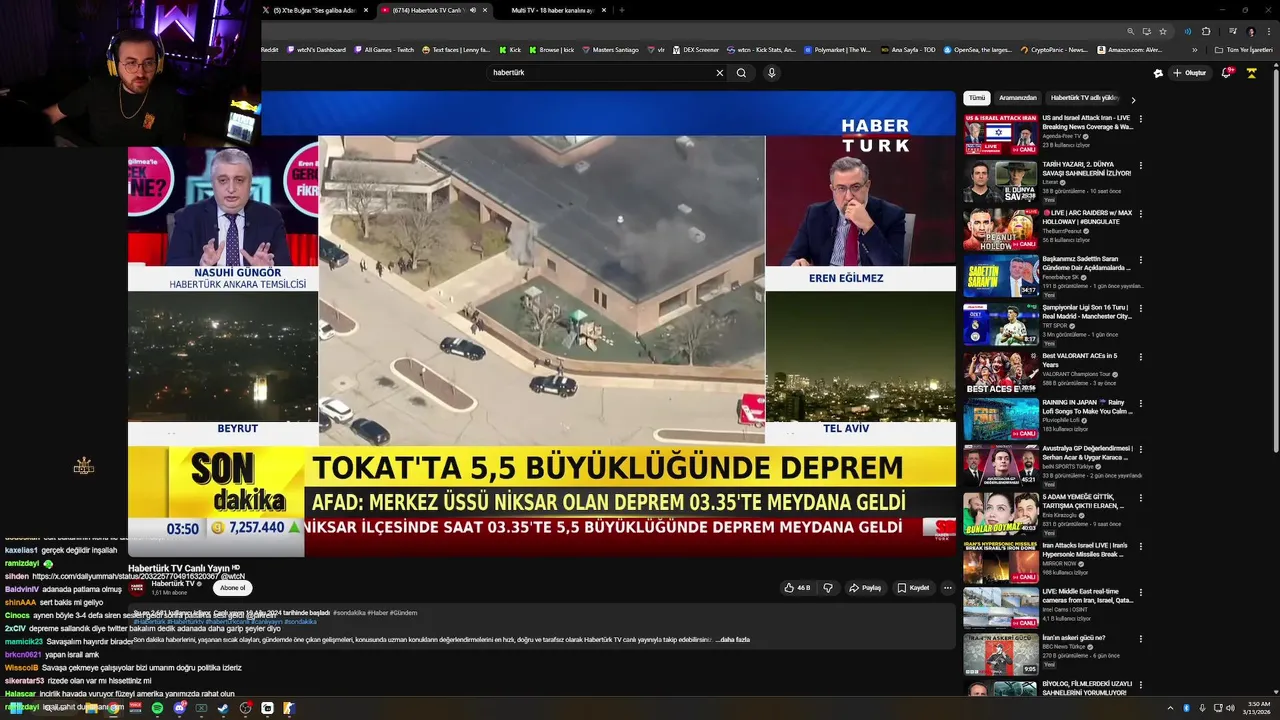Start voice search with the microphone icon
This screenshot has height=720, width=1280.
771,73
